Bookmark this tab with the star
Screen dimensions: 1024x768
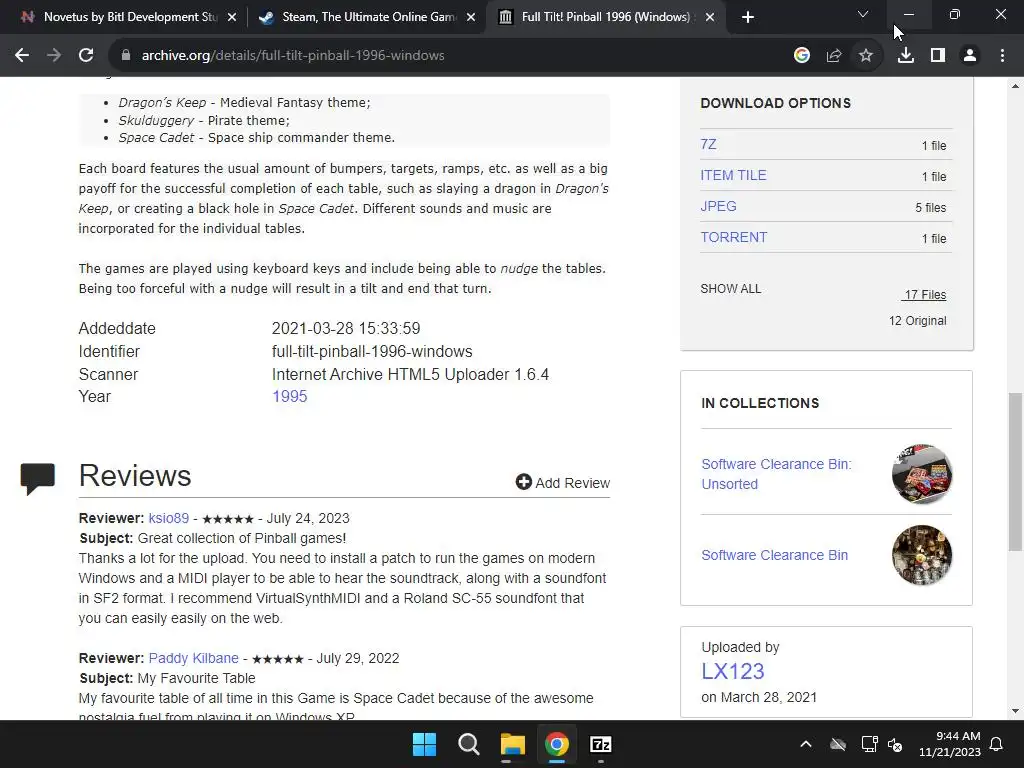865,56
